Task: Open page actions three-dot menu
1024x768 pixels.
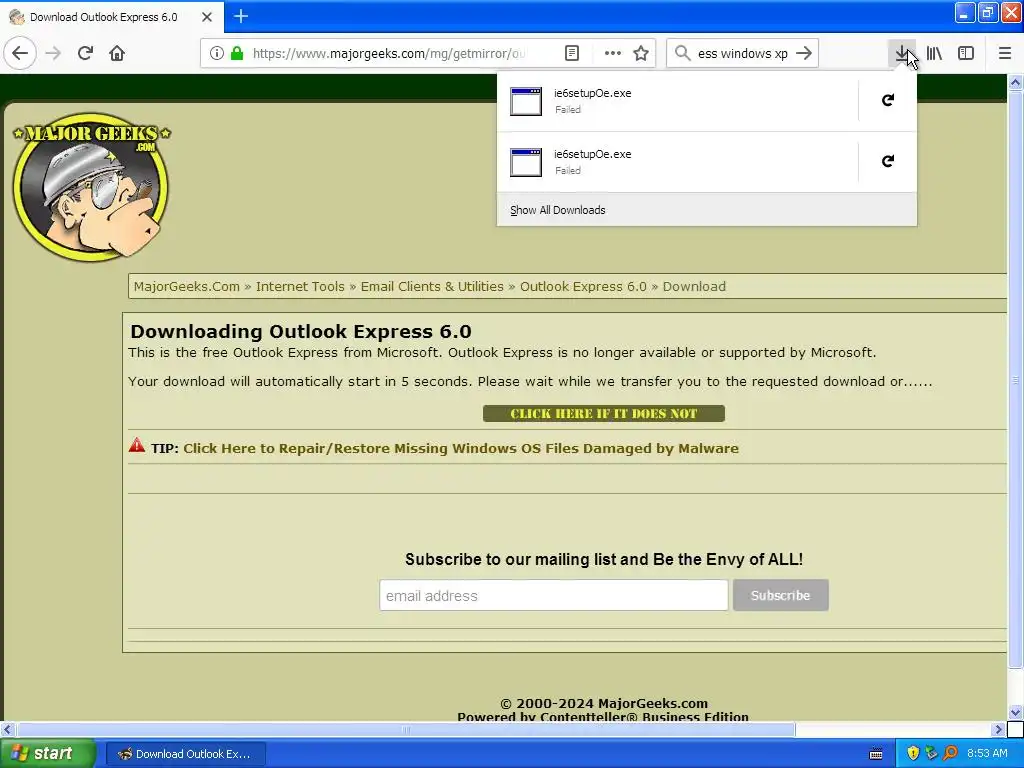Action: [613, 54]
